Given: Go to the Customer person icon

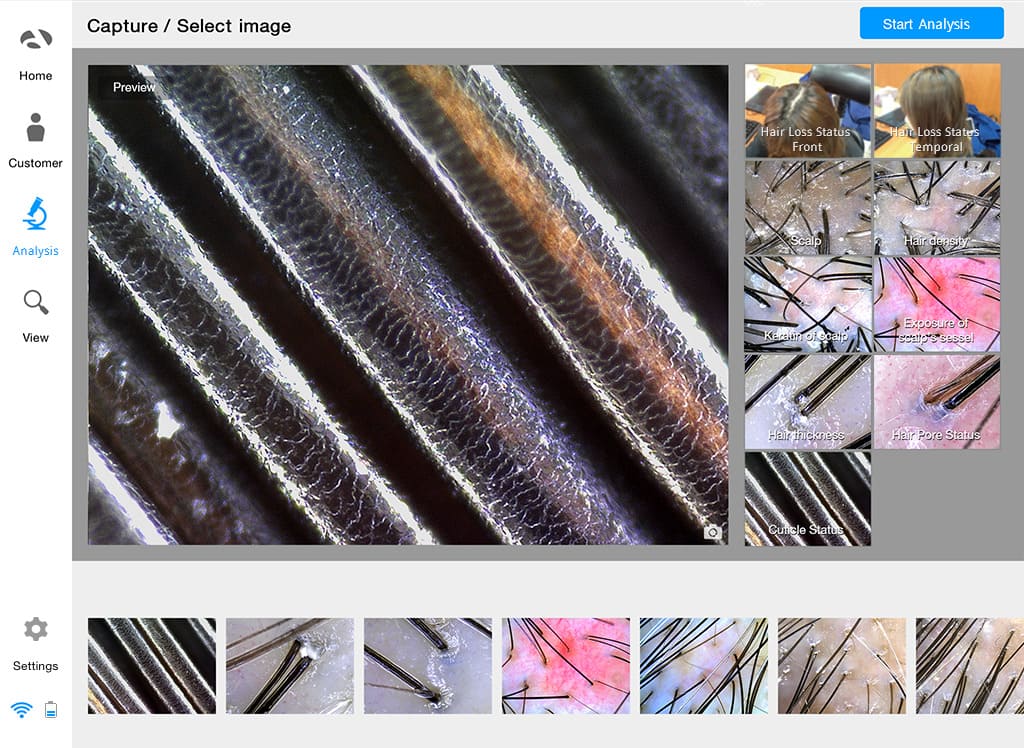Looking at the screenshot, I should point(36,127).
